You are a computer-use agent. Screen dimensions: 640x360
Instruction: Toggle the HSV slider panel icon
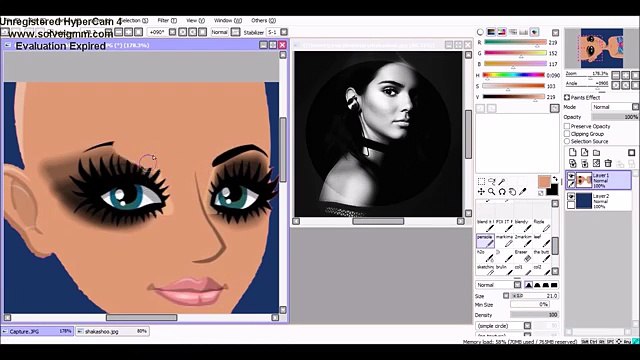[502, 32]
